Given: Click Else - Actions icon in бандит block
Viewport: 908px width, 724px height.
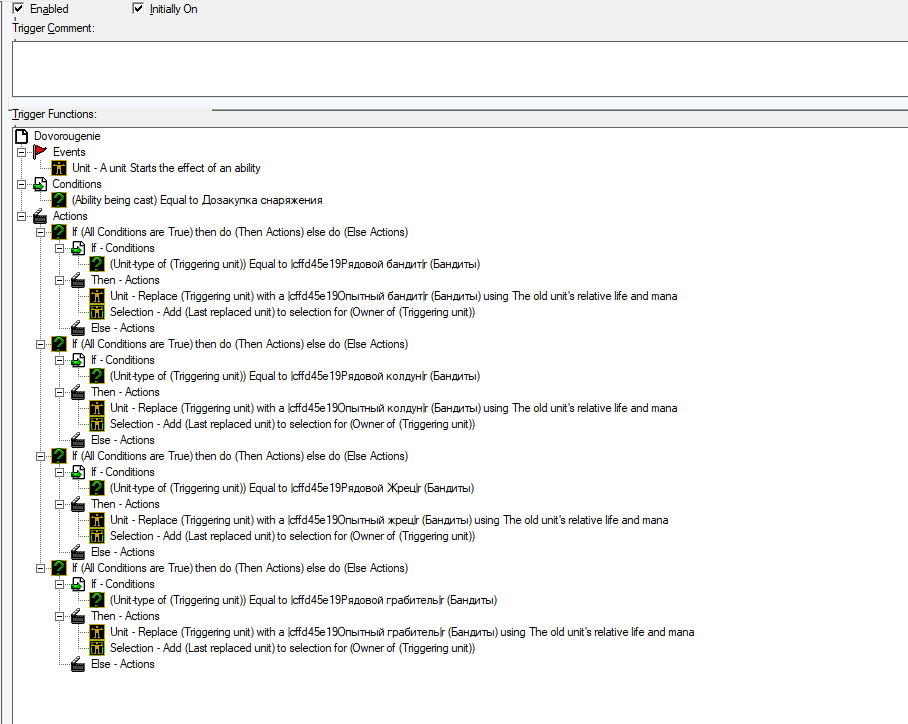Looking at the screenshot, I should click(x=78, y=328).
